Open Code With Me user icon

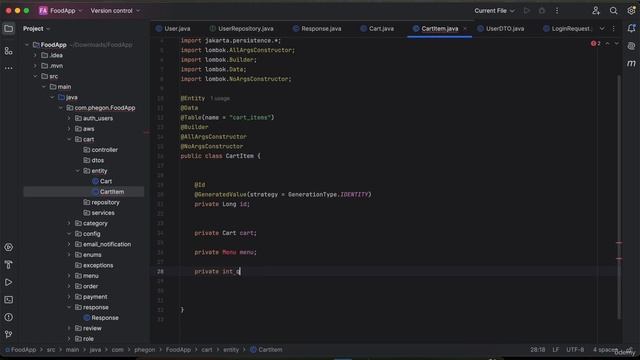596,11
